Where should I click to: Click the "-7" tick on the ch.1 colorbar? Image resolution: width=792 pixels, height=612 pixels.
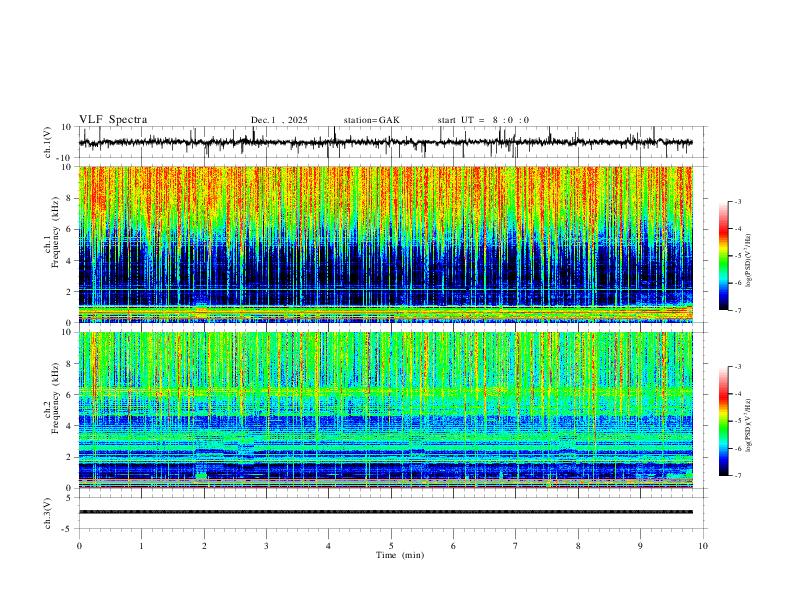[737, 310]
